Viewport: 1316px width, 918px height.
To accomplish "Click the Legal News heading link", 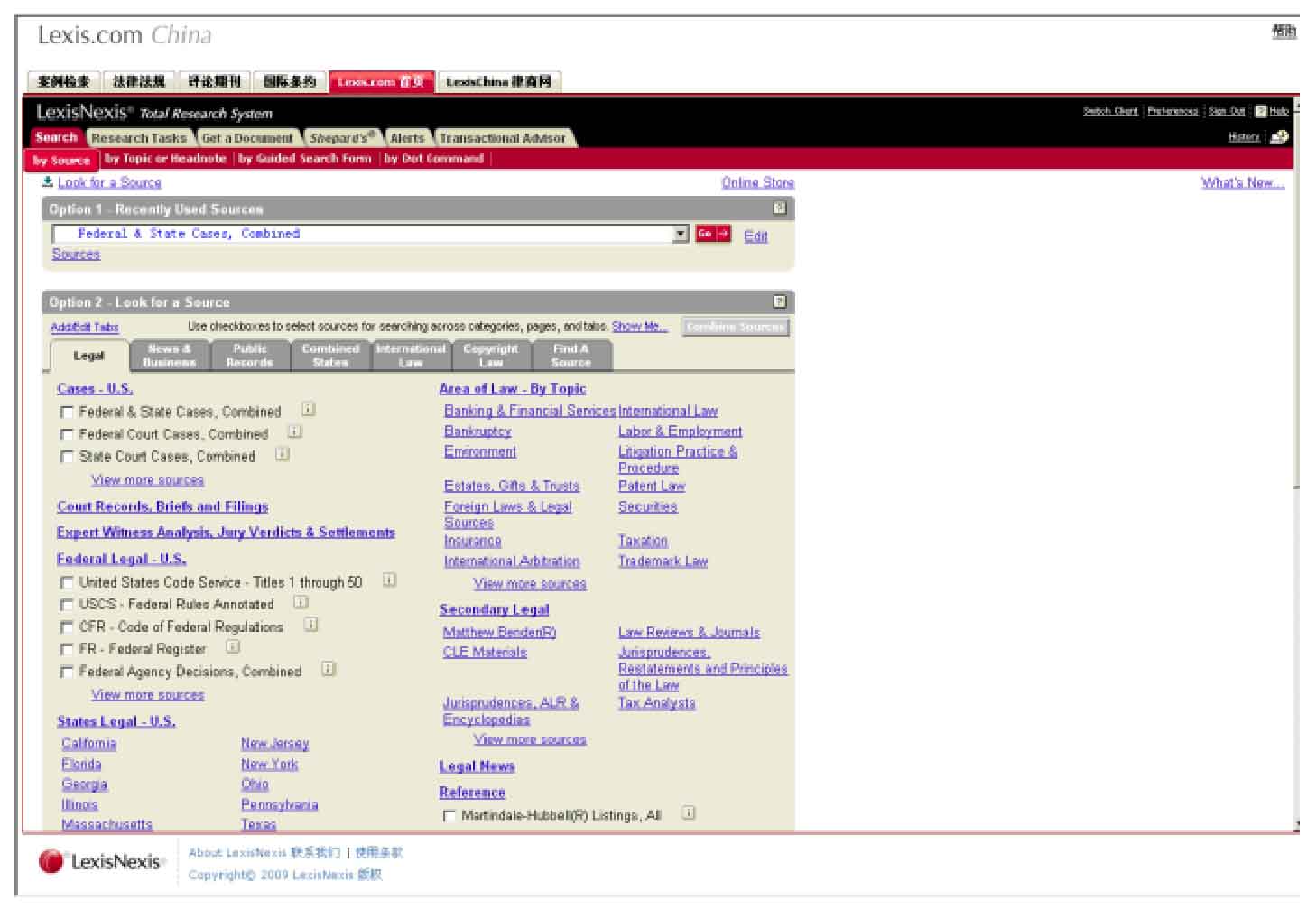I will coord(477,766).
